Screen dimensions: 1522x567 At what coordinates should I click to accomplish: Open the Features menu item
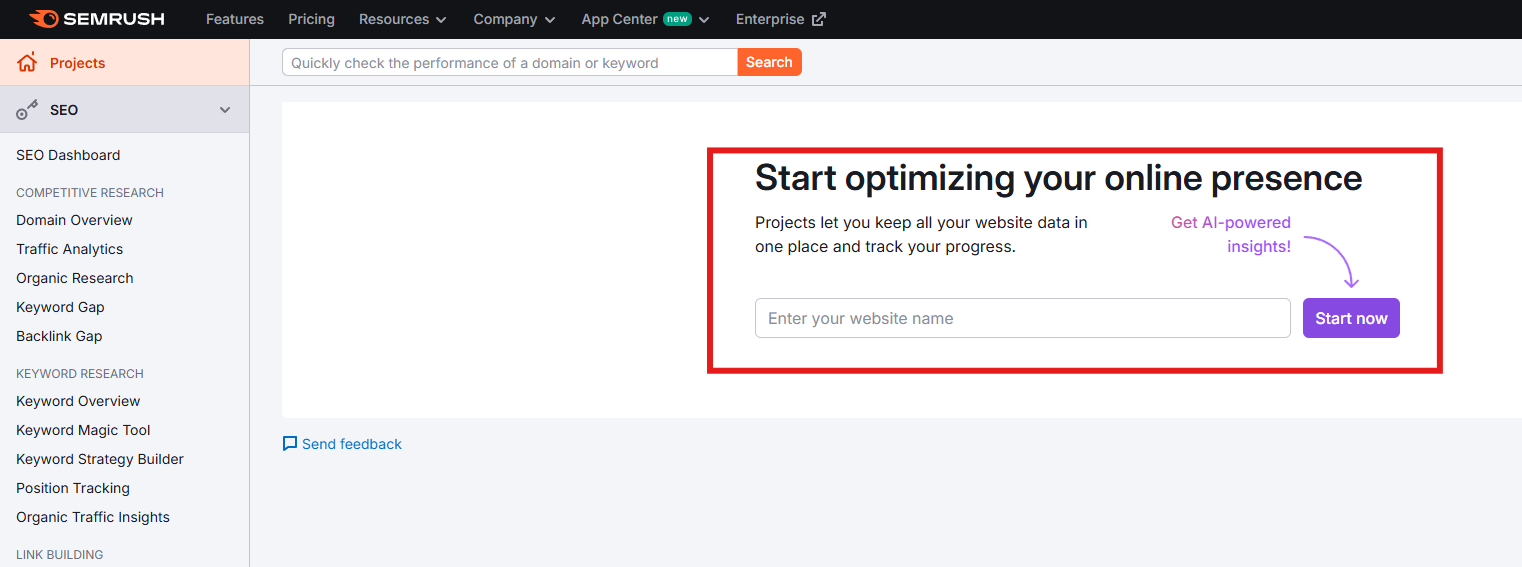click(x=235, y=19)
